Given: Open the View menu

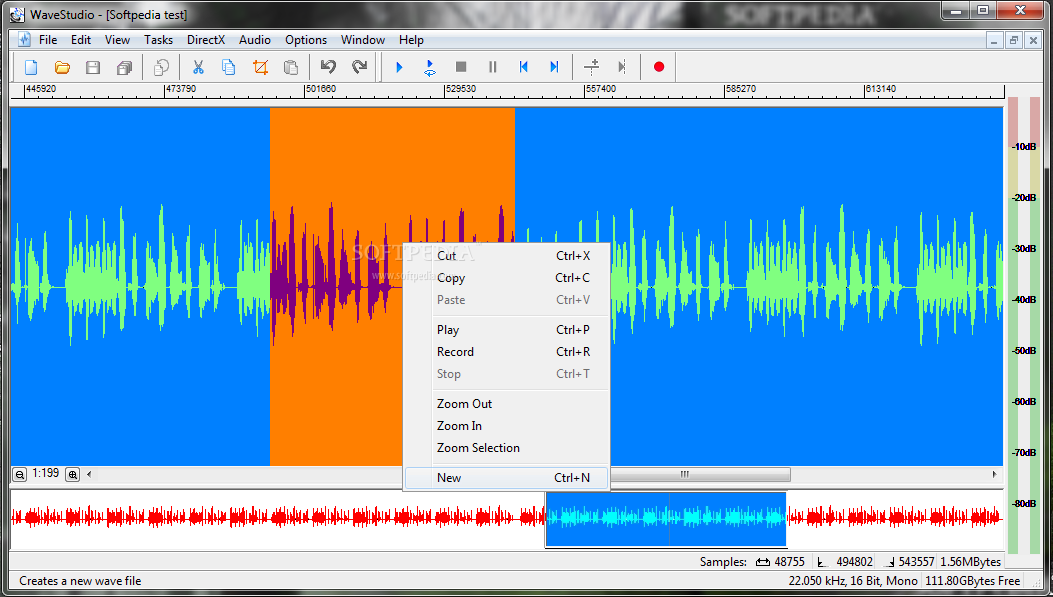Looking at the screenshot, I should 118,40.
